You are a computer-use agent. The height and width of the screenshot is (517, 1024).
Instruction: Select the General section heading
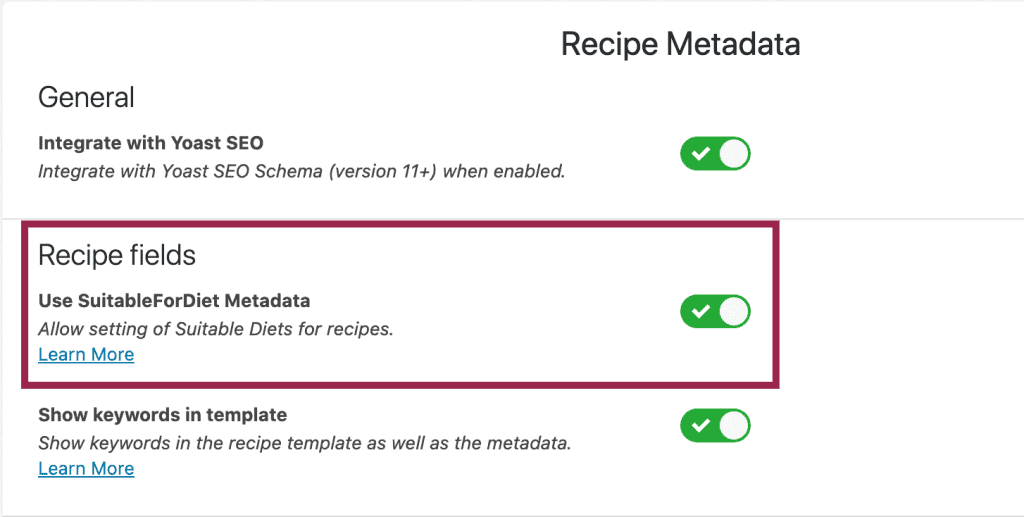point(86,98)
